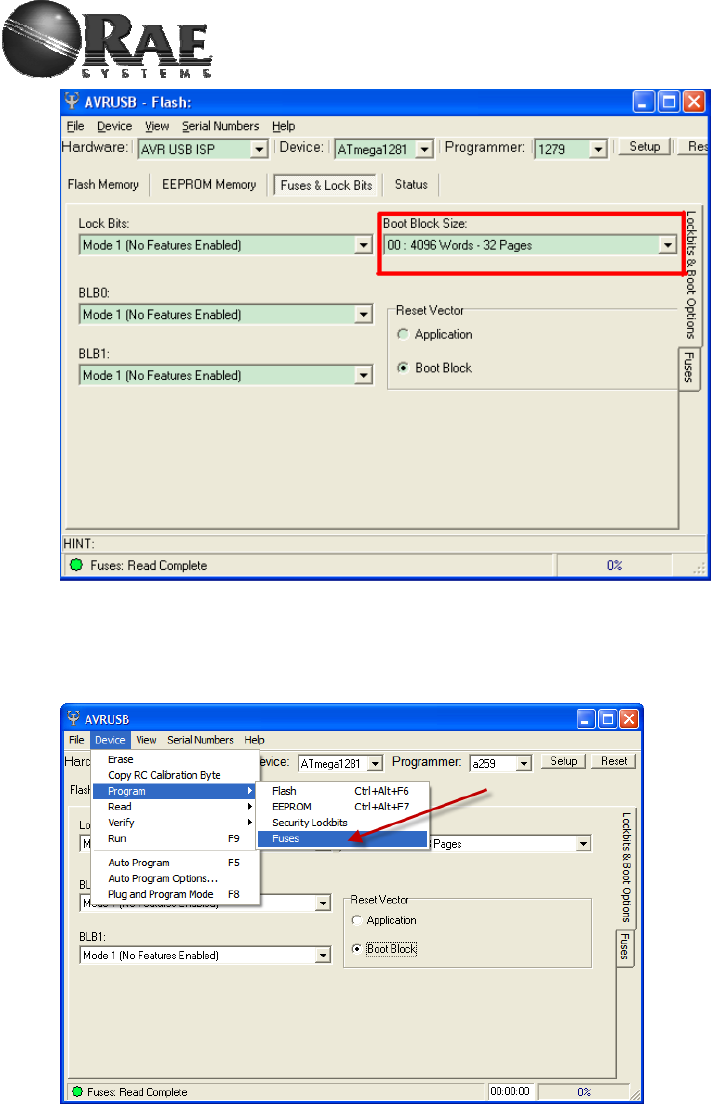711x1104 pixels.
Task: Click 00:00:00 timer field in lower window
Action: 510,1091
